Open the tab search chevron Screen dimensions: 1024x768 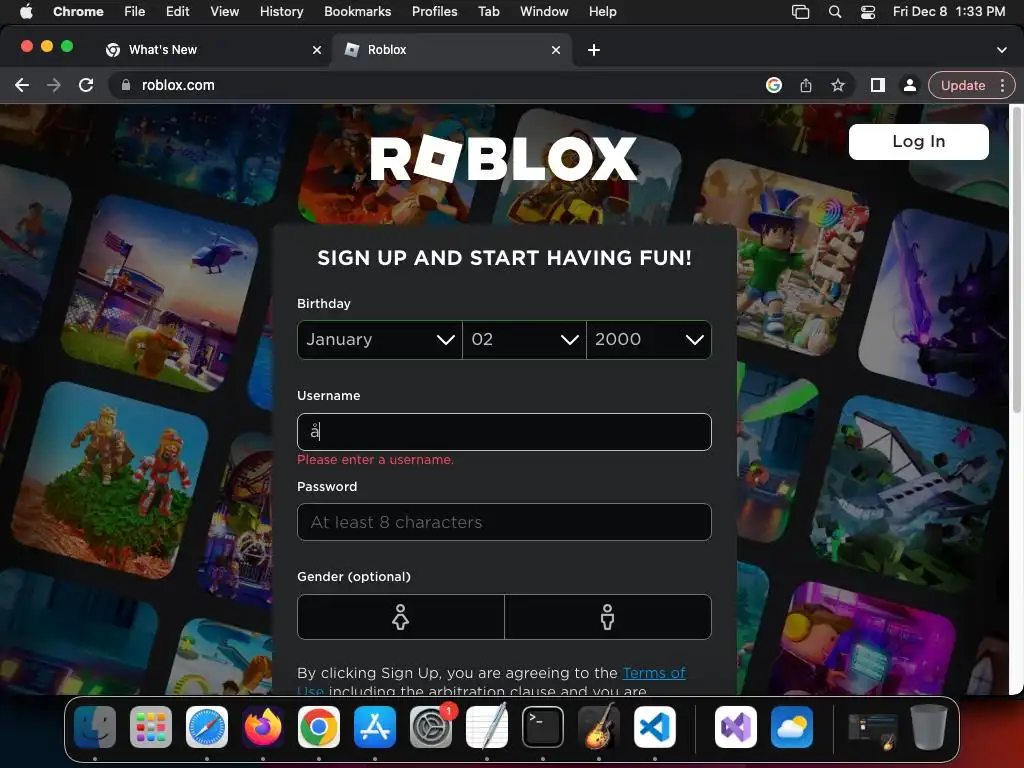click(x=1002, y=50)
